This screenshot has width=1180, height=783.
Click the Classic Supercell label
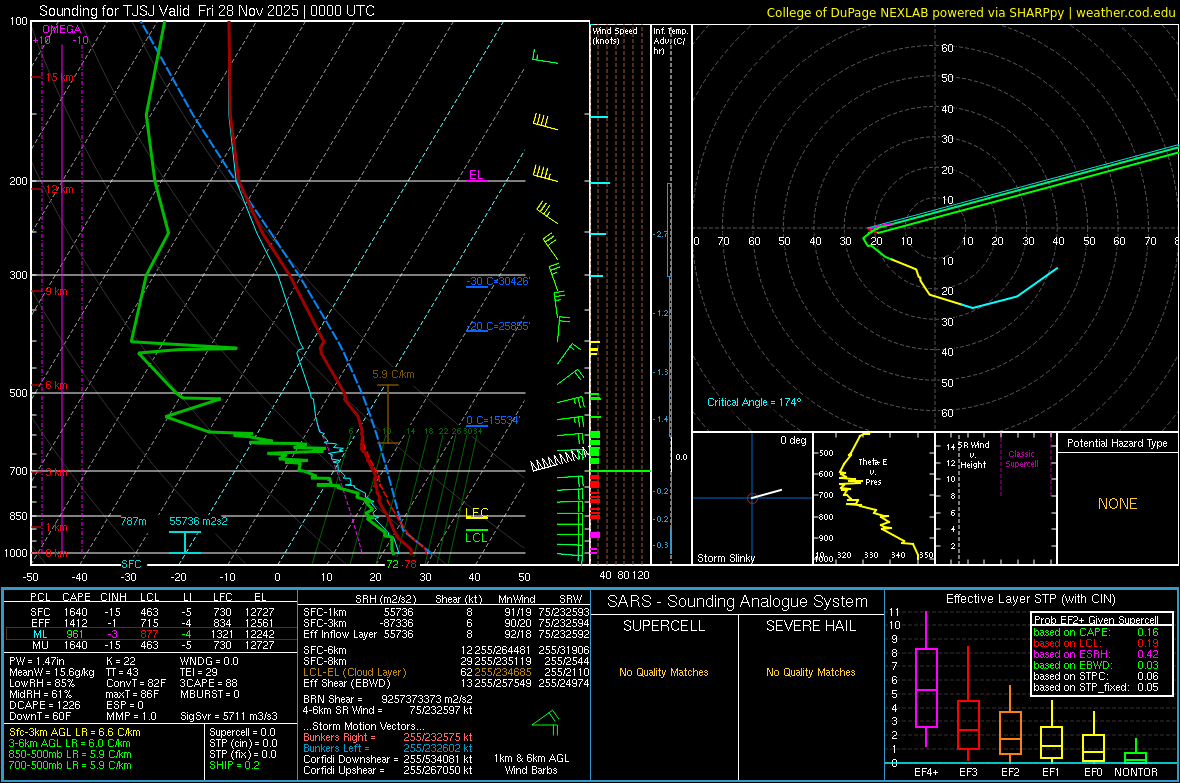point(1021,459)
